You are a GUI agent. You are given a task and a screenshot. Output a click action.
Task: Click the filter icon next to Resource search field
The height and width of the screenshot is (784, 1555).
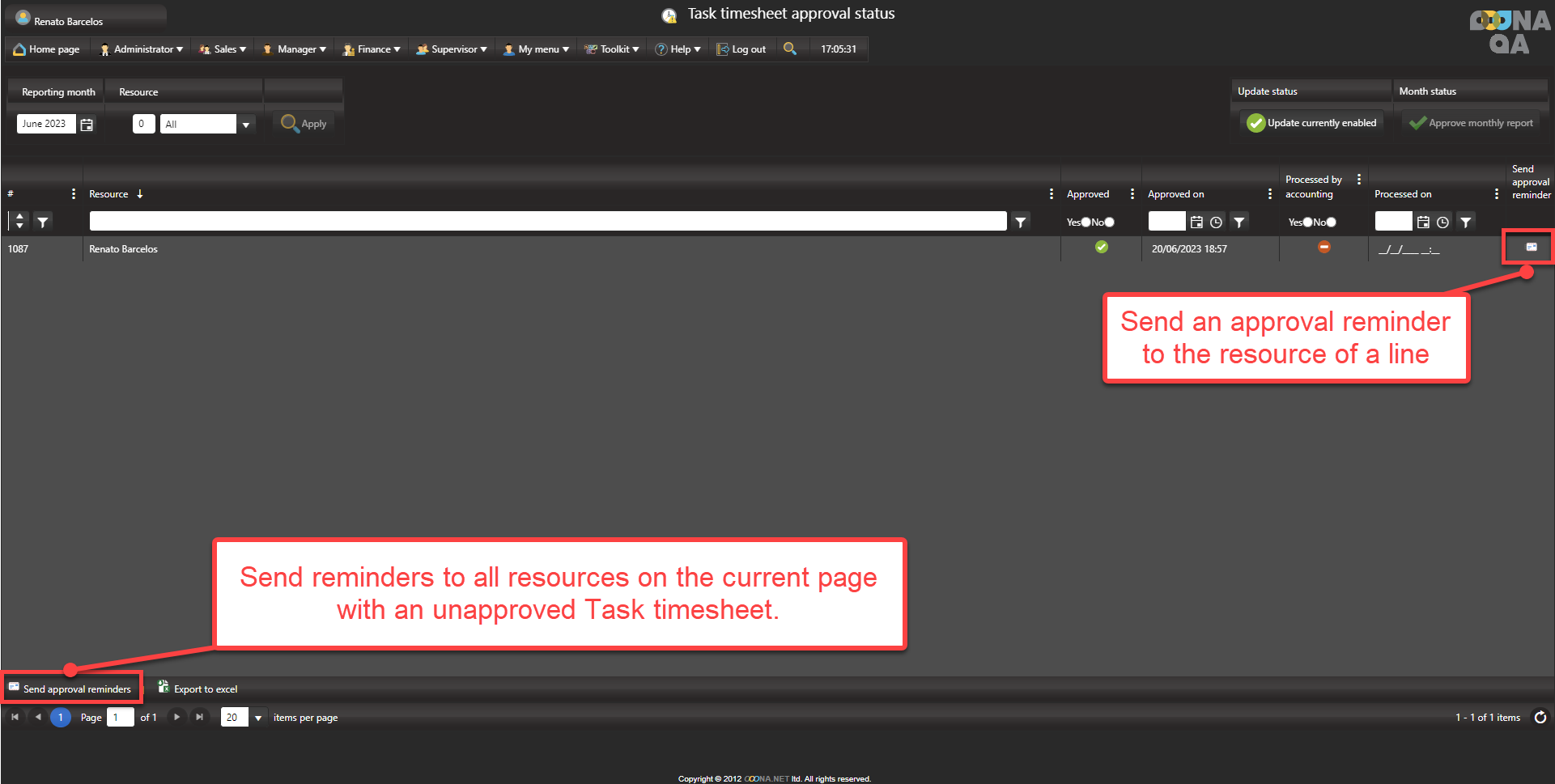tap(1021, 222)
